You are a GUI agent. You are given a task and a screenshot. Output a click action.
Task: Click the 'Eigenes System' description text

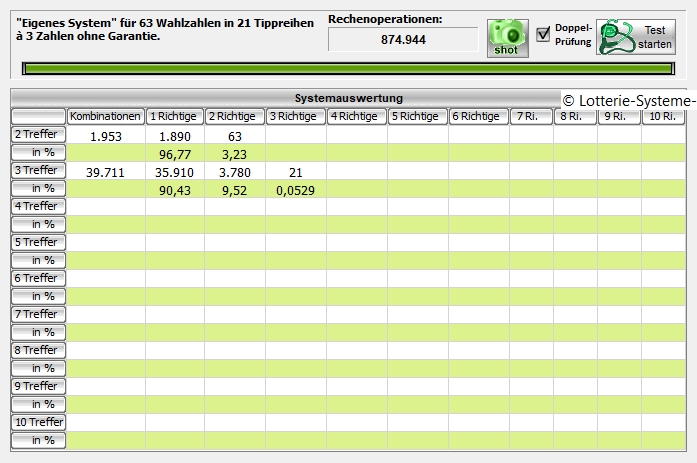click(165, 29)
